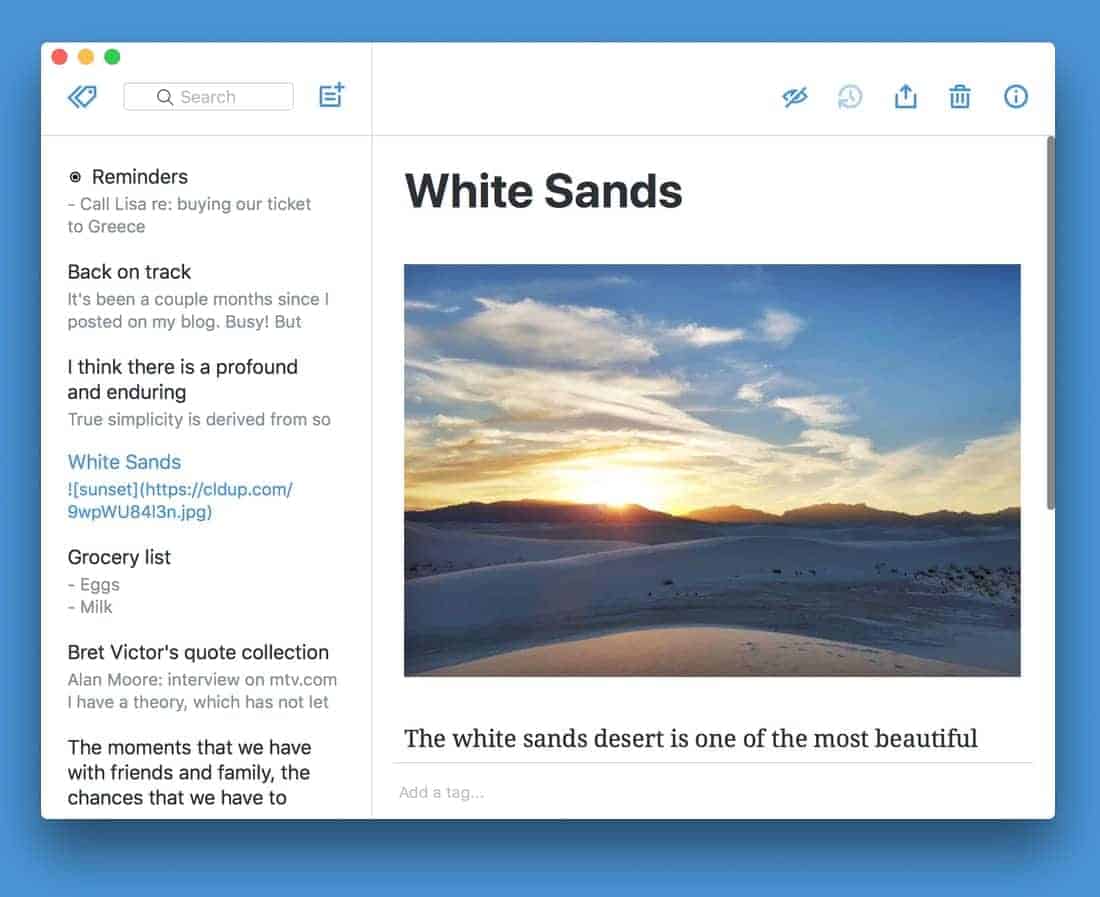
Task: Create a new note with compose icon
Action: tap(331, 96)
